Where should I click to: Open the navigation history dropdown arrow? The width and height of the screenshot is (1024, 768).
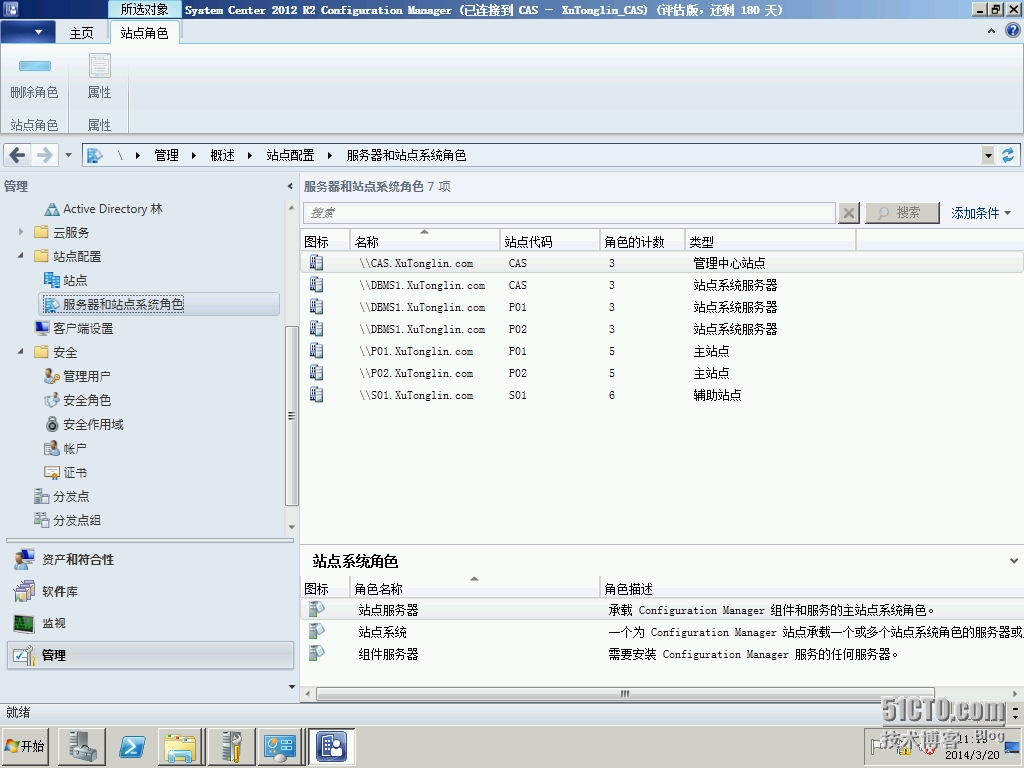click(69, 155)
